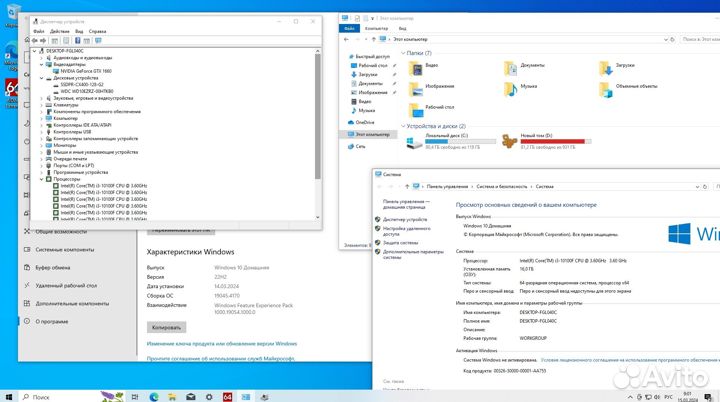This screenshot has width=720, height=402.
Task: Click the Task View taskbar button
Action: pyautogui.click(x=135, y=396)
